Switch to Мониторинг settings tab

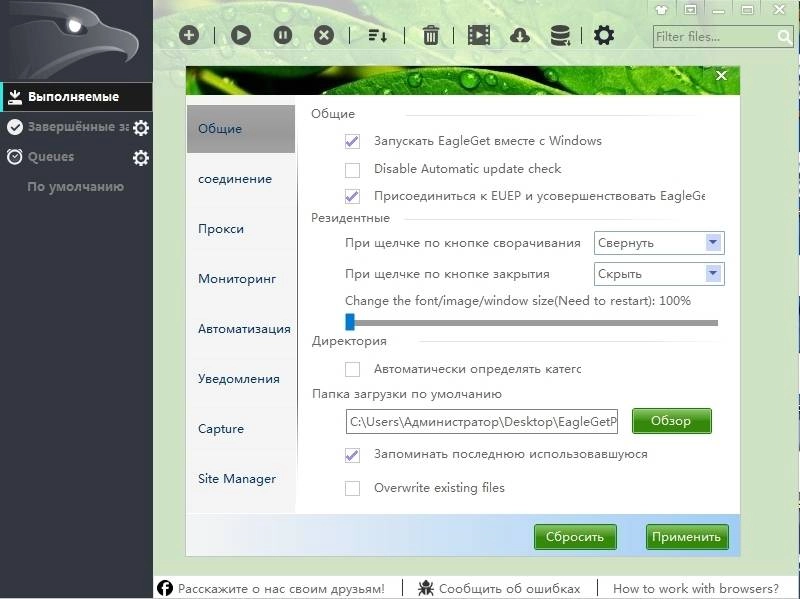click(237, 279)
